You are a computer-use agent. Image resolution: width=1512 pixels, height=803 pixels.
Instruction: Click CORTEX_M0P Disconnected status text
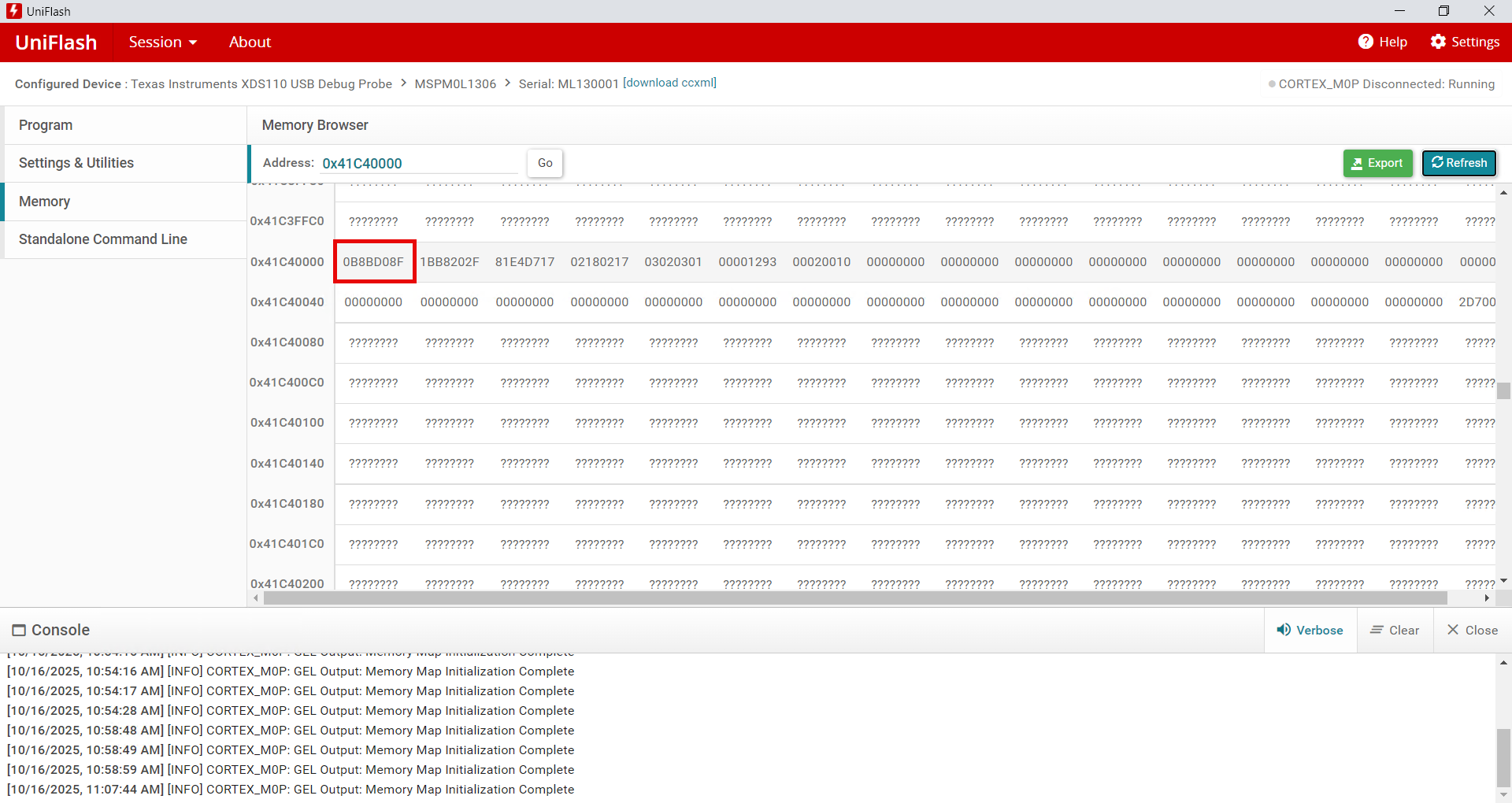click(x=1386, y=84)
